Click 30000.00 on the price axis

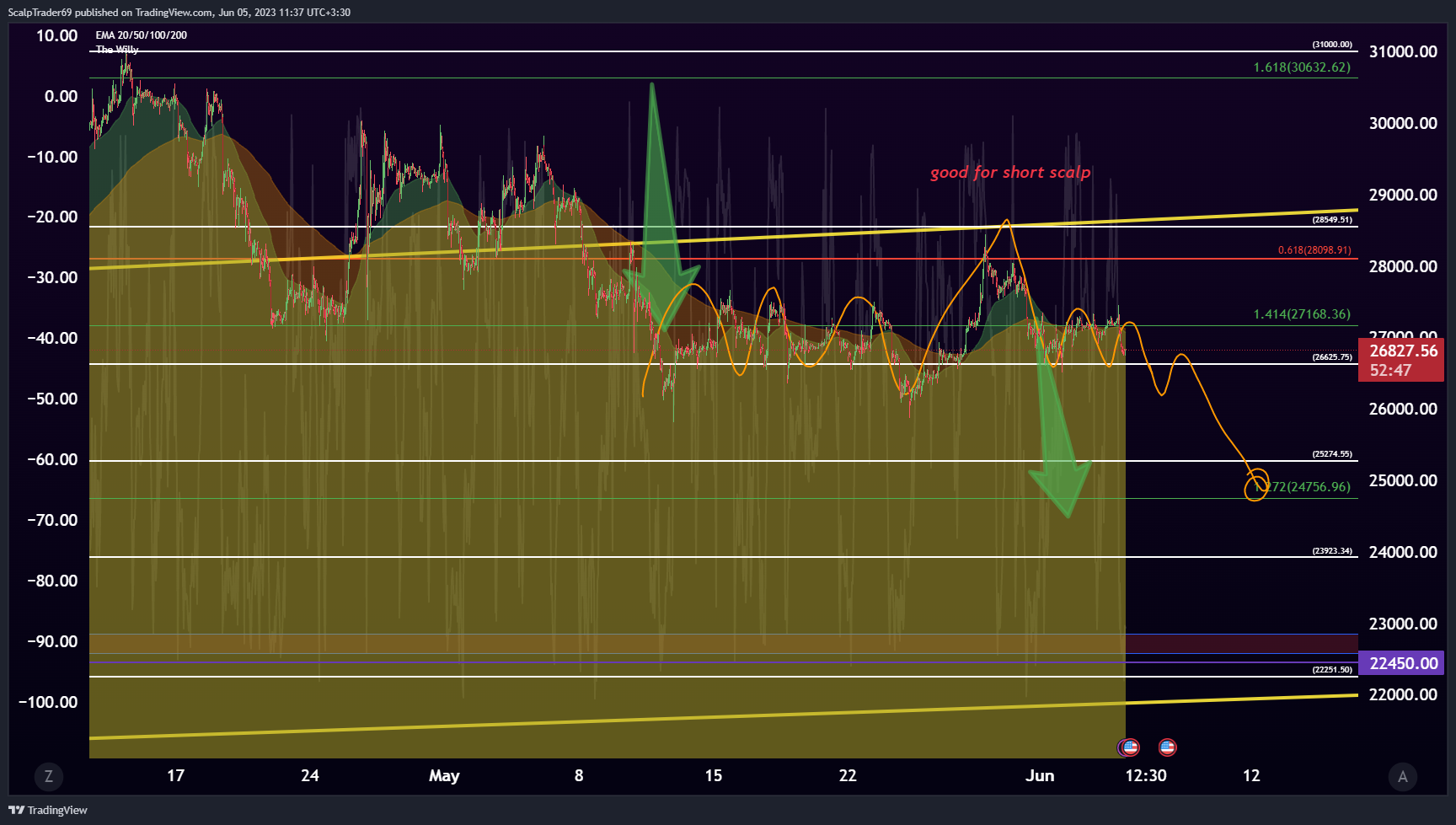(x=1403, y=123)
